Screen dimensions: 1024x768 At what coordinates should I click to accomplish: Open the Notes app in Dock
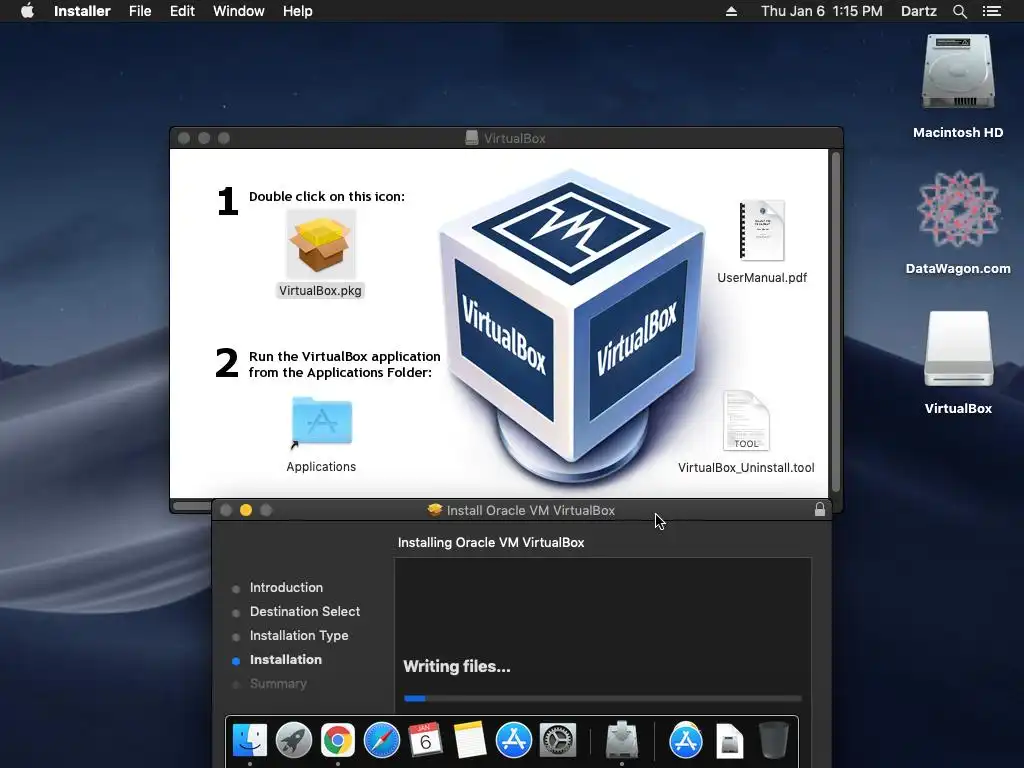tap(470, 740)
